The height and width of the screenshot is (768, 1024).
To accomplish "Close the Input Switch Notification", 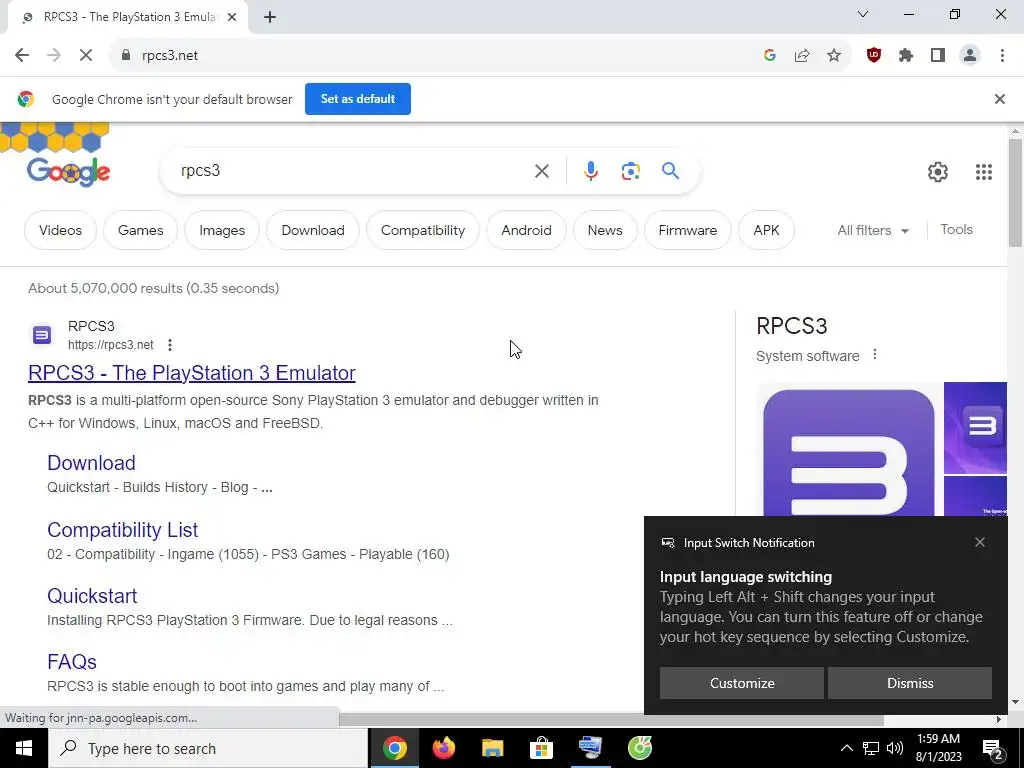I will coord(980,542).
